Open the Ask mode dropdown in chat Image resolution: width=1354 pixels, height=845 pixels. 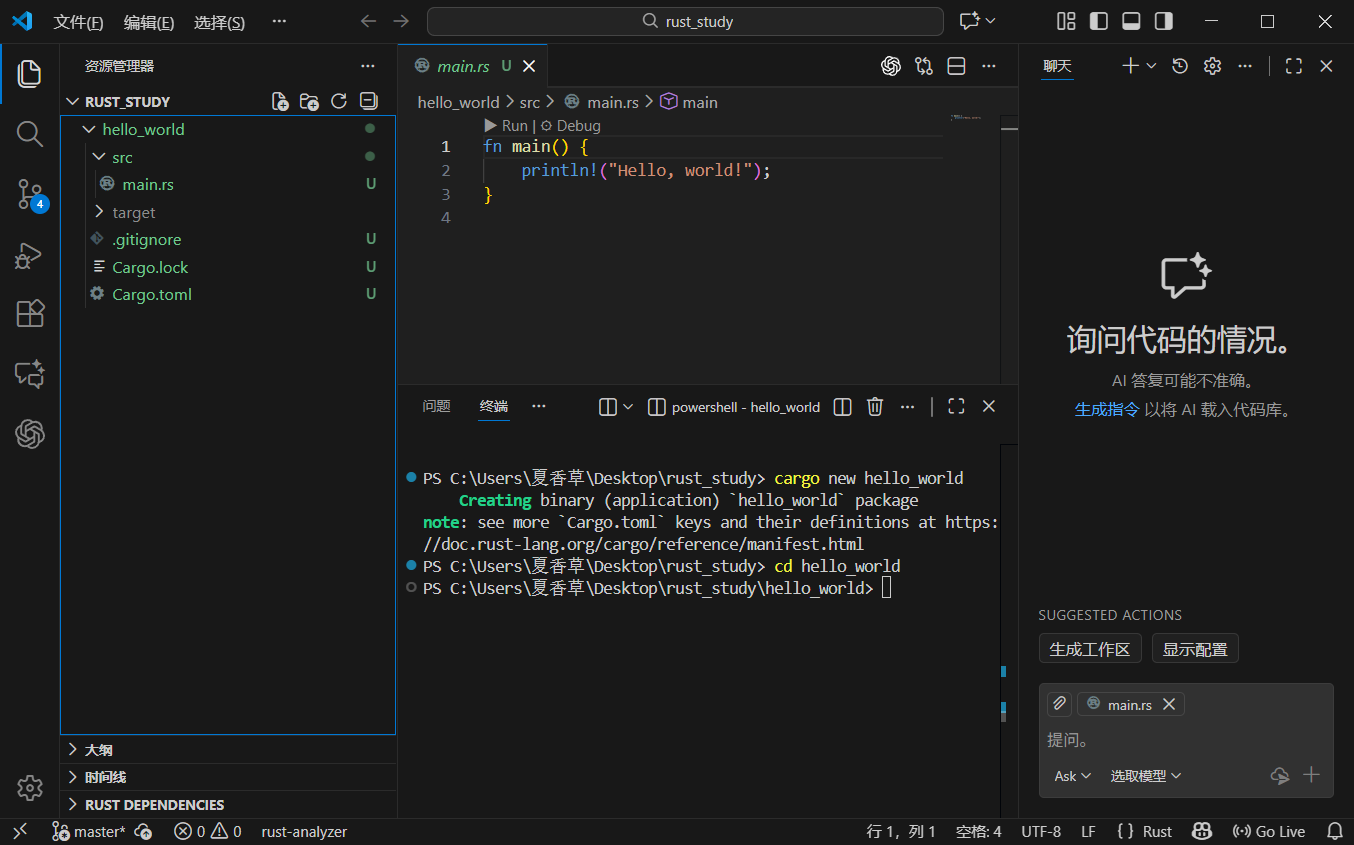tap(1072, 776)
